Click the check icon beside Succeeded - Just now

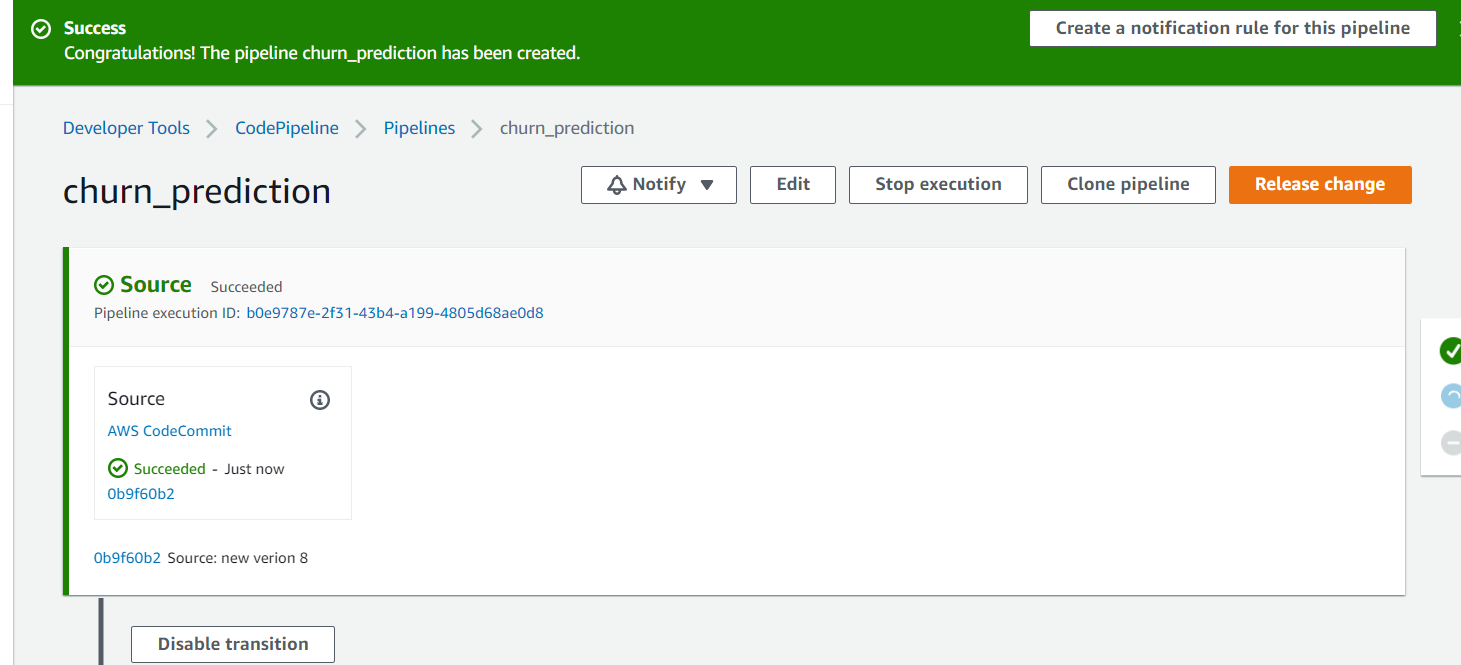[118, 468]
